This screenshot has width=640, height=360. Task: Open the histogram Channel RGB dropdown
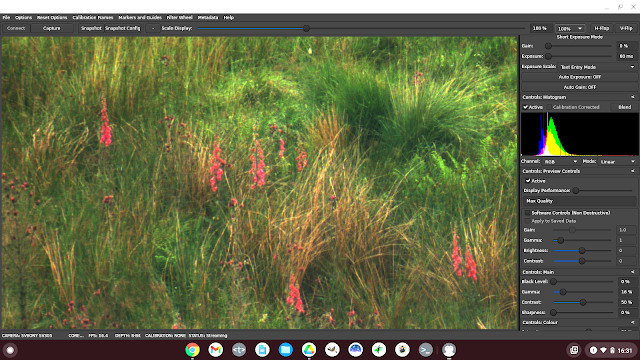pos(560,162)
